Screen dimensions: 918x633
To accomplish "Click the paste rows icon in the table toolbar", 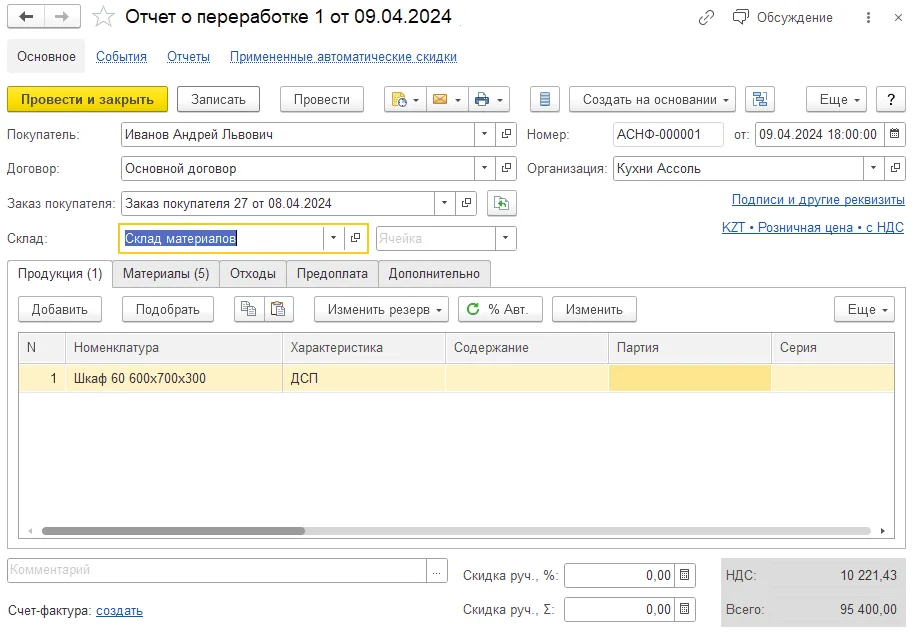I will point(278,309).
